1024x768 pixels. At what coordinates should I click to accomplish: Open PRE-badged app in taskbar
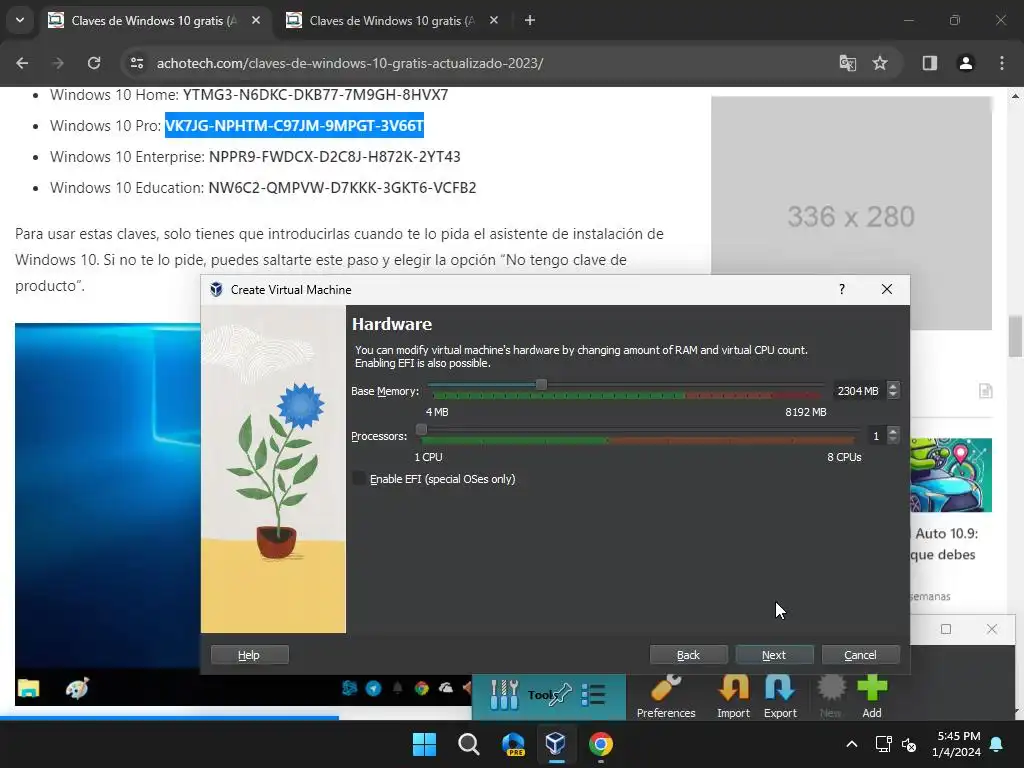click(x=513, y=744)
